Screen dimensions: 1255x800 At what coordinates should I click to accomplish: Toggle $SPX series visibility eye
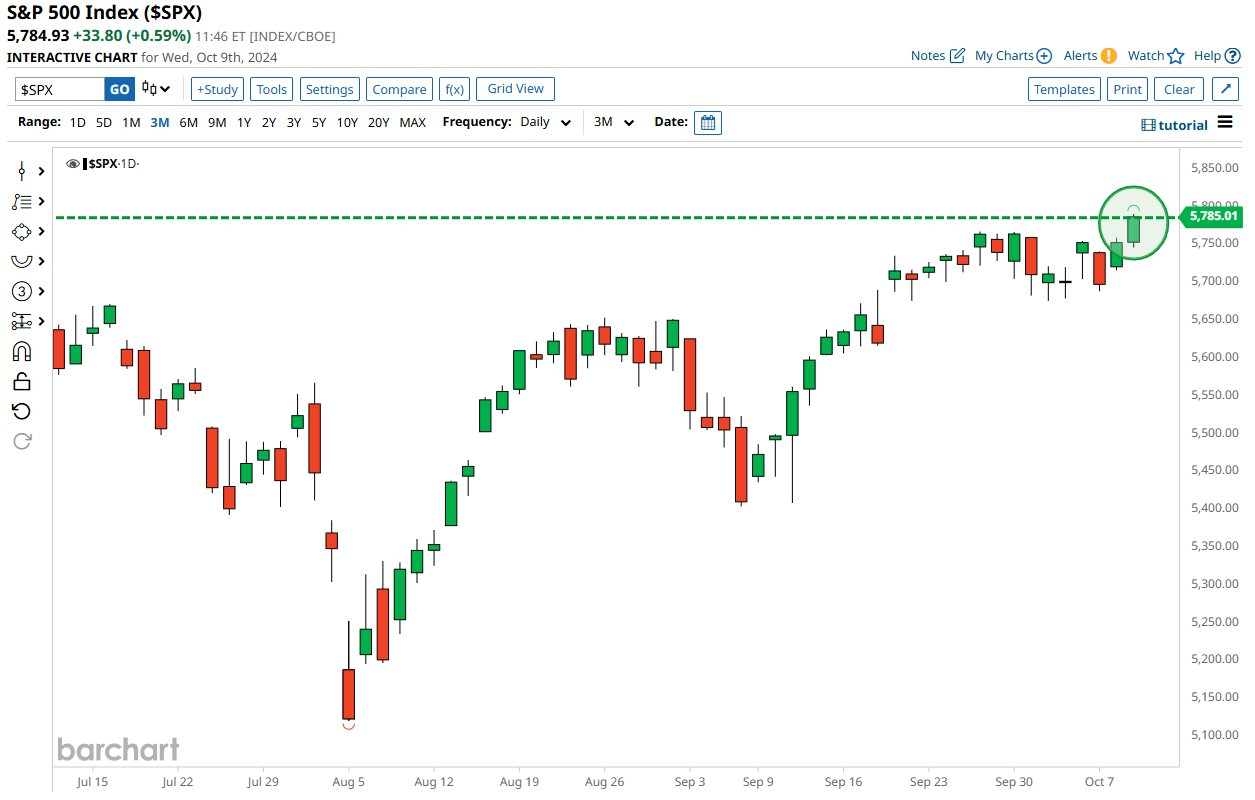coord(72,163)
